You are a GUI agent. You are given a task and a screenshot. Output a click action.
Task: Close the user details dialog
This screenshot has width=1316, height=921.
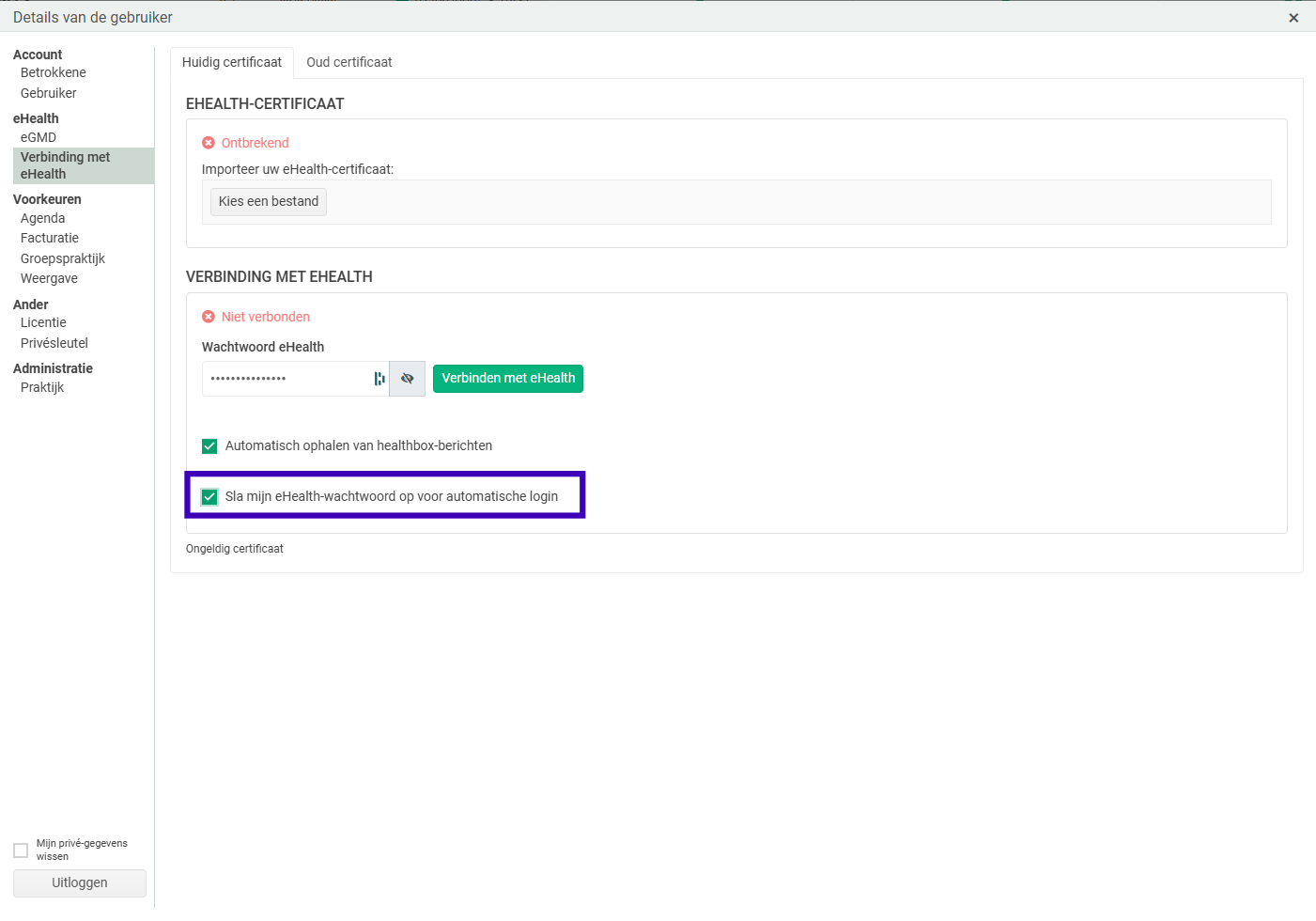pos(1293,18)
